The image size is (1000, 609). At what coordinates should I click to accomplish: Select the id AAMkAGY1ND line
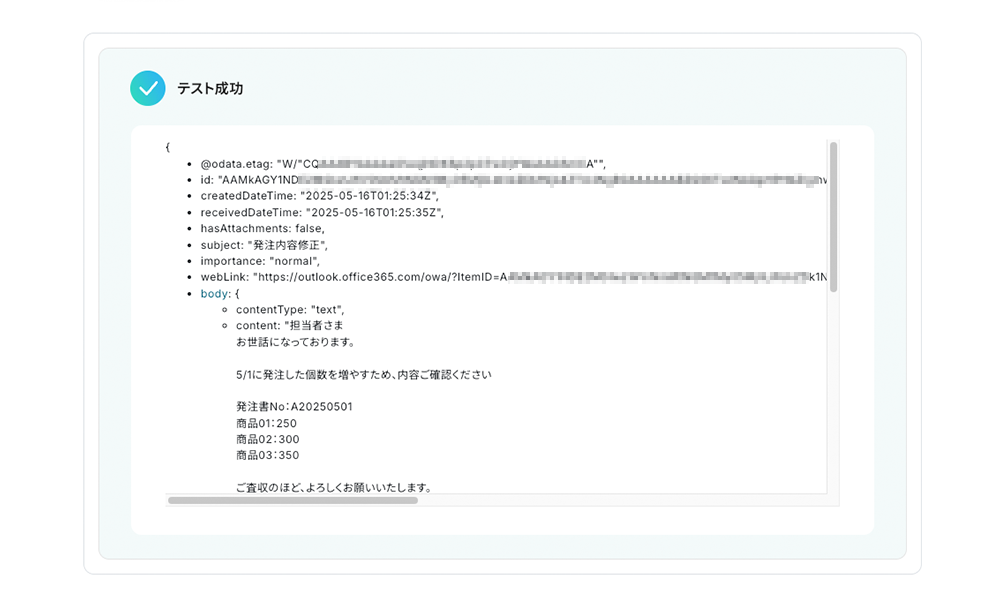(x=513, y=180)
